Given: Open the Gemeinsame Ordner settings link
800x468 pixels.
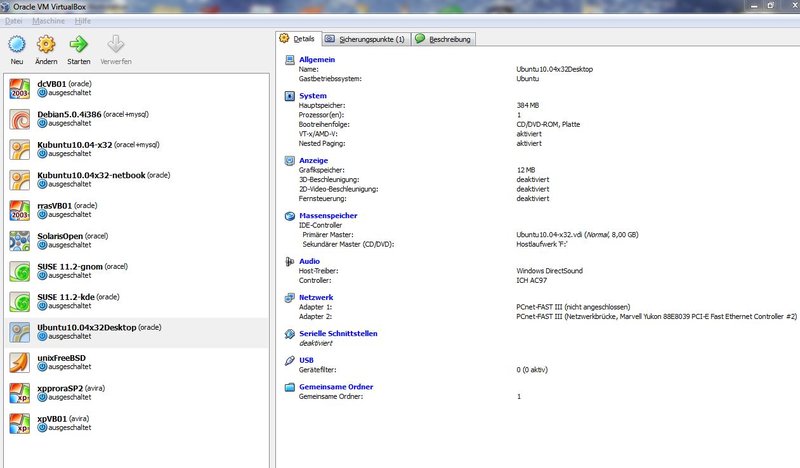Looking at the screenshot, I should pos(336,387).
